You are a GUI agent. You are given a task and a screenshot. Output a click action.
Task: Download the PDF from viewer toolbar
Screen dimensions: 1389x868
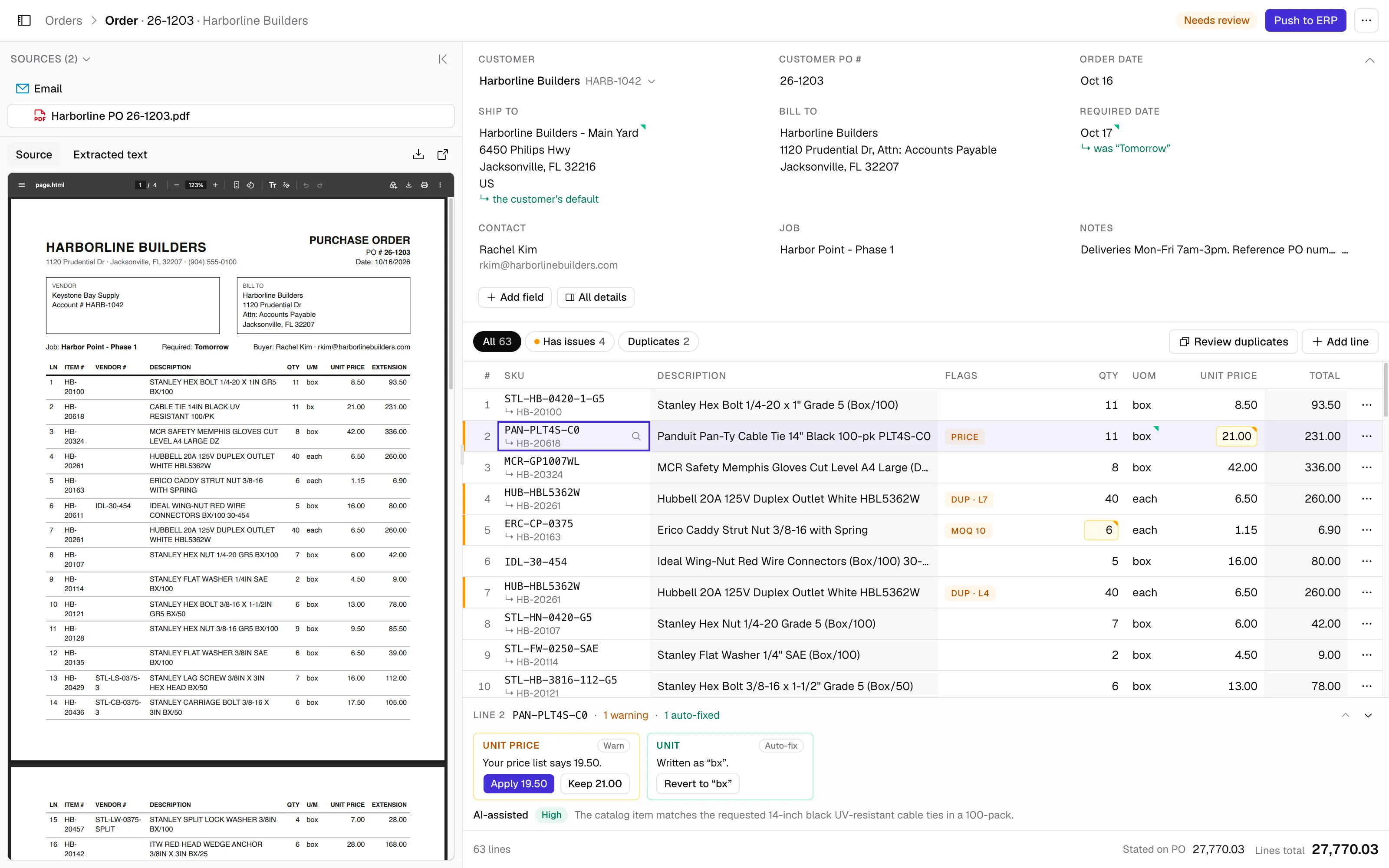pos(408,185)
